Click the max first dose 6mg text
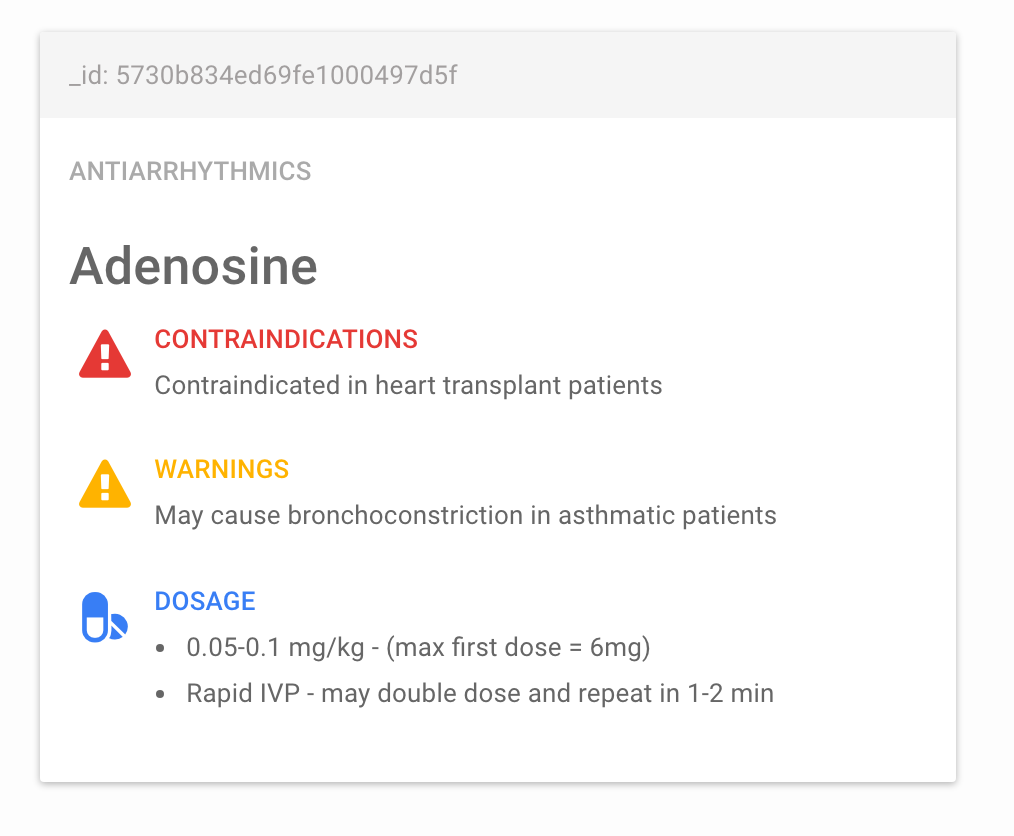 click(x=518, y=647)
